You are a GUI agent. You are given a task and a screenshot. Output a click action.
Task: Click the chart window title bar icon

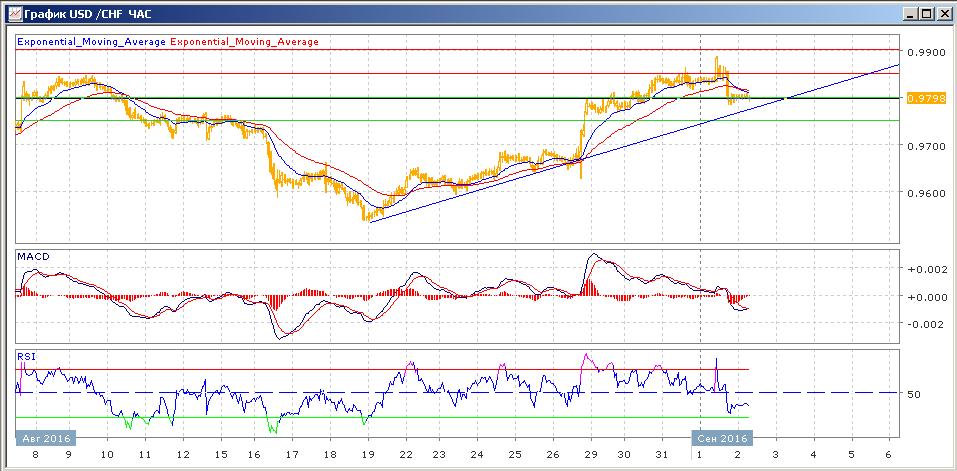click(x=15, y=13)
